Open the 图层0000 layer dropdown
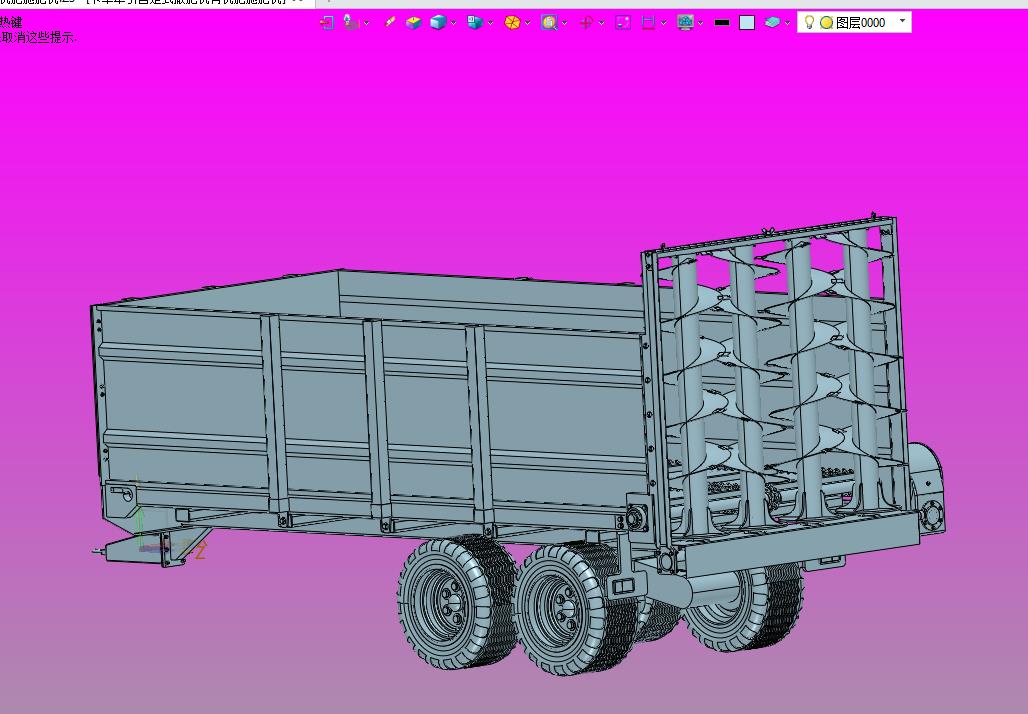 click(x=903, y=21)
